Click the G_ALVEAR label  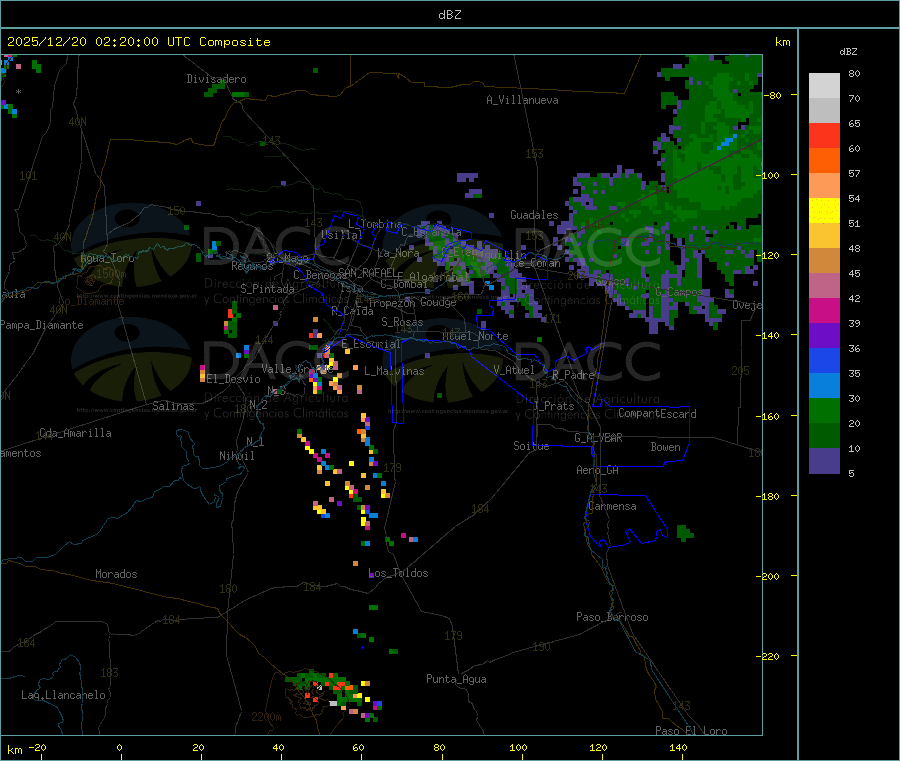(598, 438)
